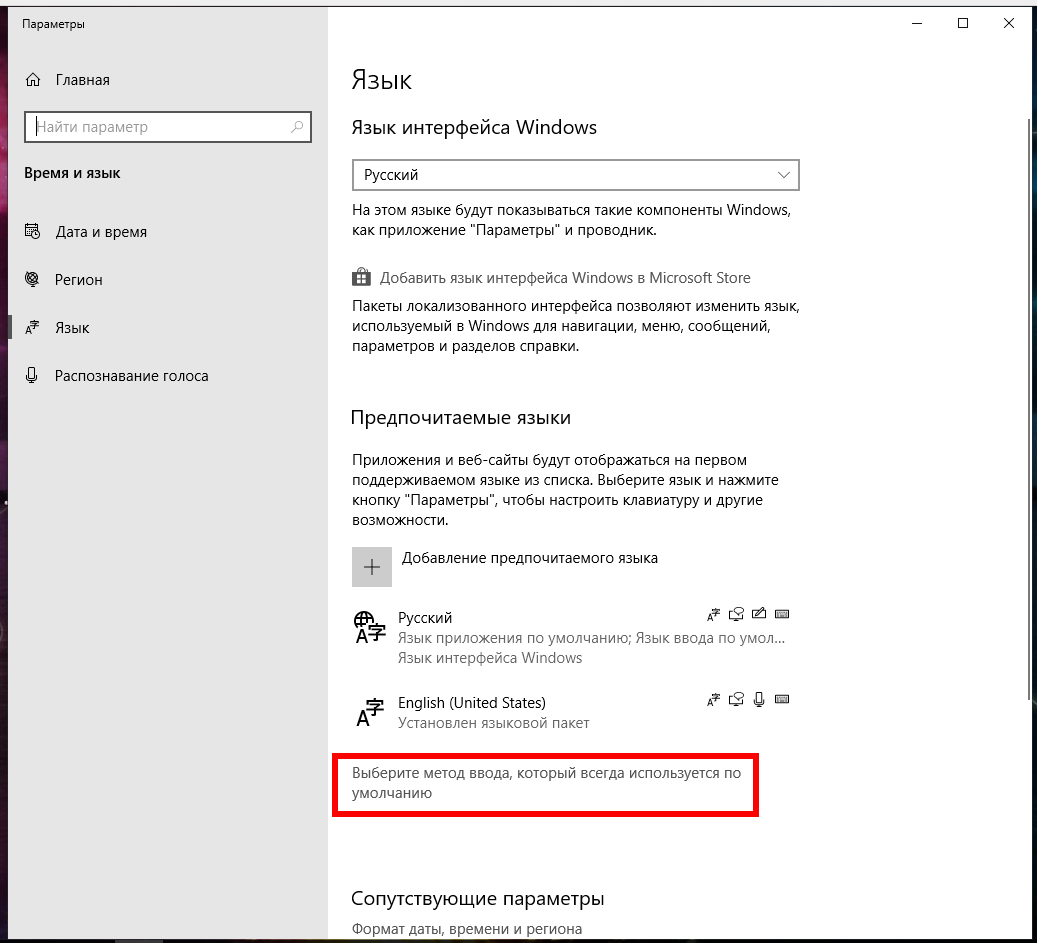Minimize the Параметры window
1037x943 pixels.
pos(917,23)
